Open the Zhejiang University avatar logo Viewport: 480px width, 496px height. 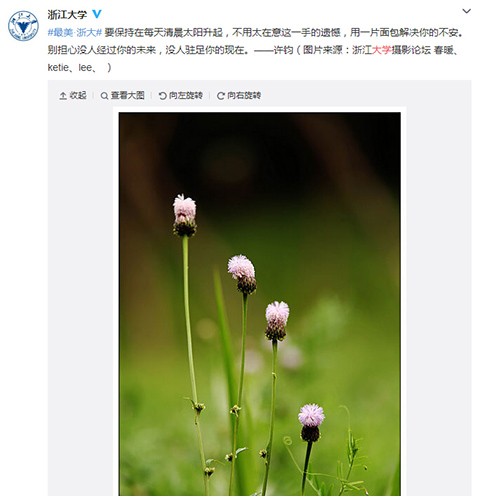tap(23, 26)
